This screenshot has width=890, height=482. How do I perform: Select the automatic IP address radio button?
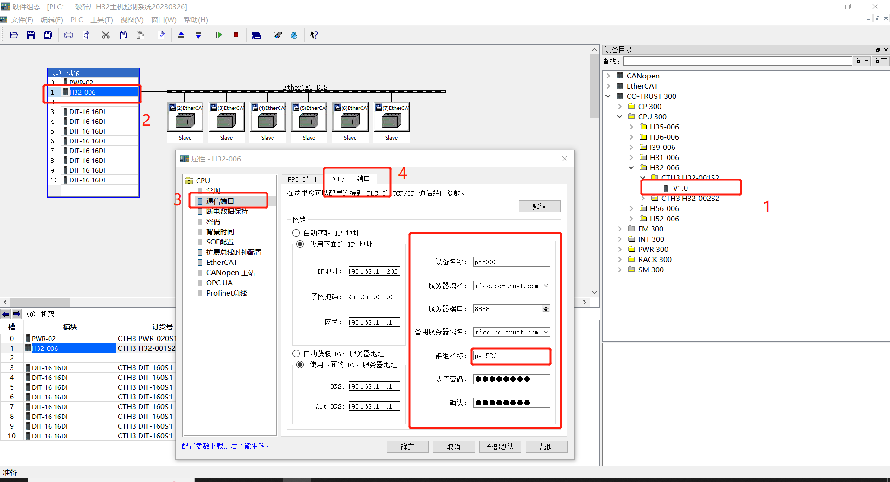point(296,233)
